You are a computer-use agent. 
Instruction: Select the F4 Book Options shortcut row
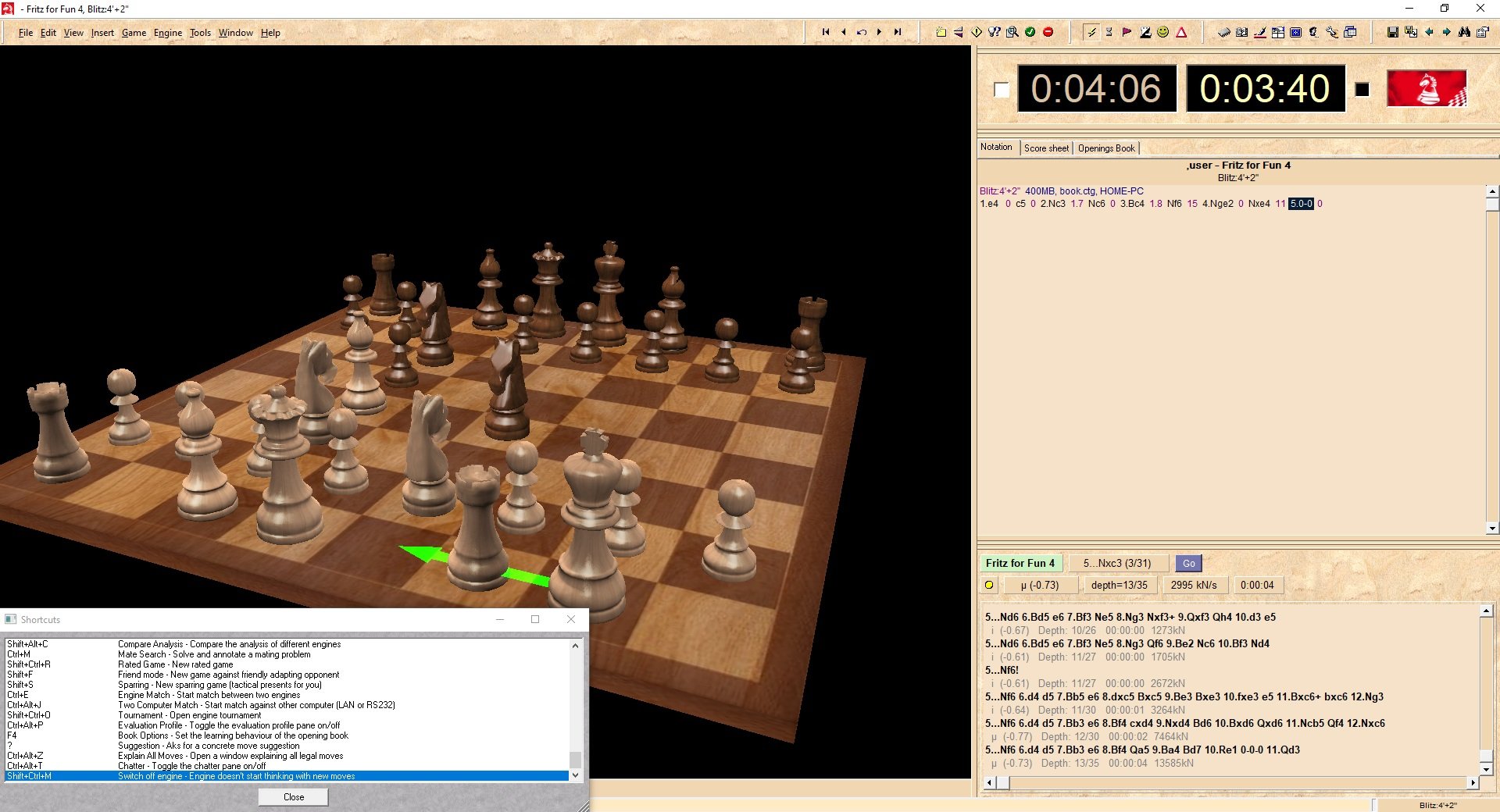[287, 735]
